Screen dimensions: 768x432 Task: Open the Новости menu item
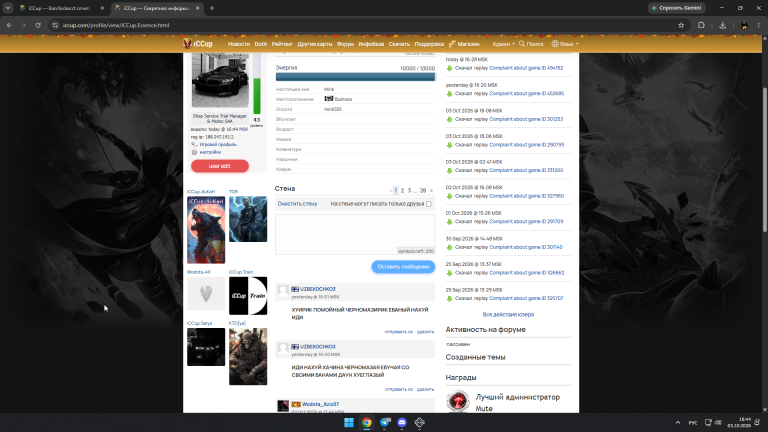(x=239, y=44)
